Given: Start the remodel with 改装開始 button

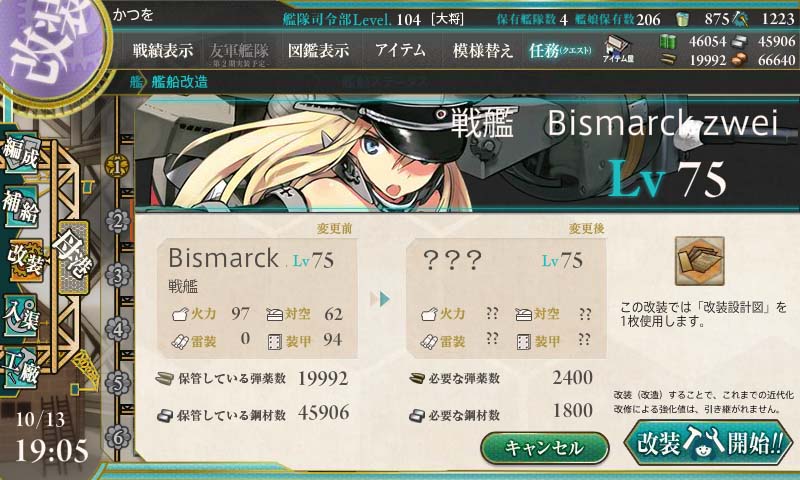Looking at the screenshot, I should point(709,443).
